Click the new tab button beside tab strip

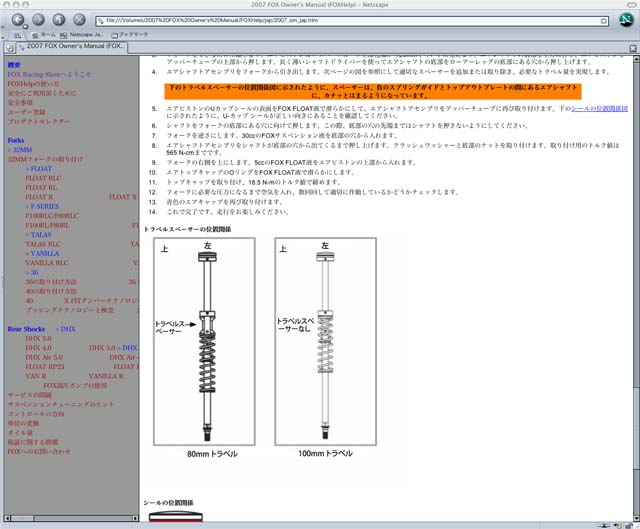click(x=10, y=48)
